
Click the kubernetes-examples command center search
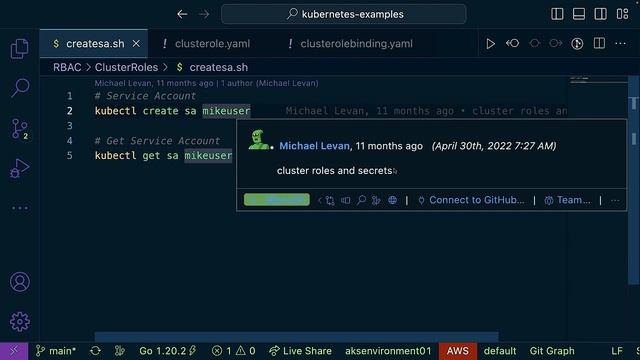pyautogui.click(x=344, y=14)
